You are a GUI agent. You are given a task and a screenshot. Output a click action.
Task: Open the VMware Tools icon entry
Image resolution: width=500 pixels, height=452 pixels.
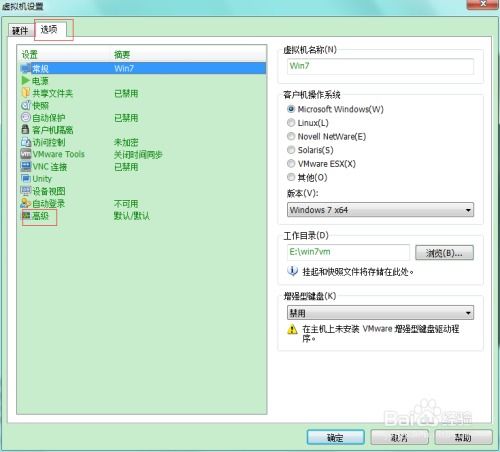point(25,154)
